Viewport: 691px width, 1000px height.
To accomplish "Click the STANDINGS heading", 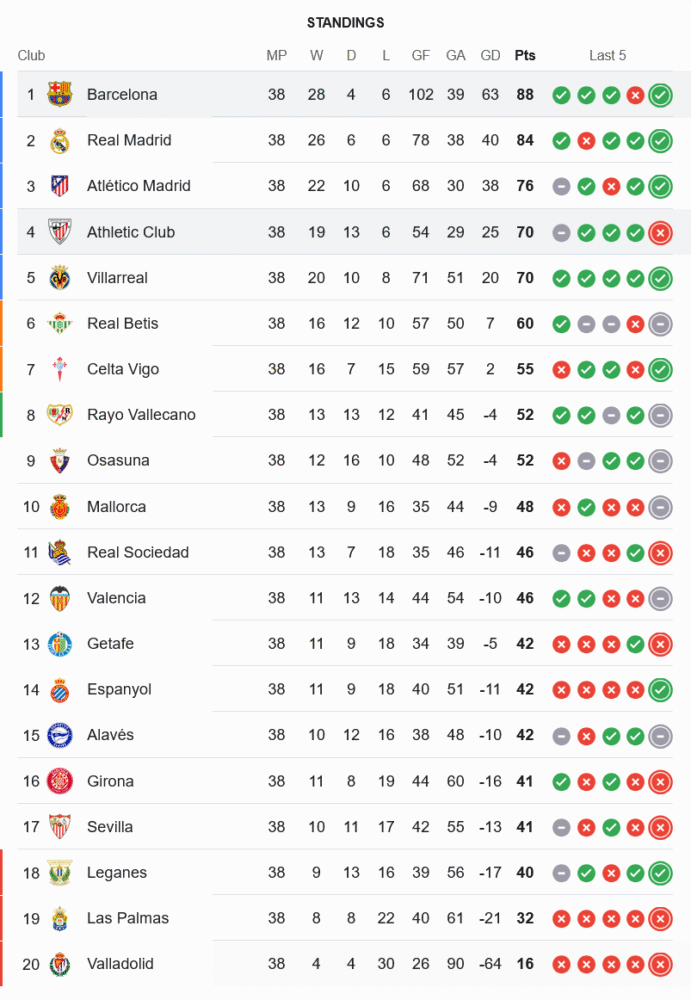I will point(345,23).
